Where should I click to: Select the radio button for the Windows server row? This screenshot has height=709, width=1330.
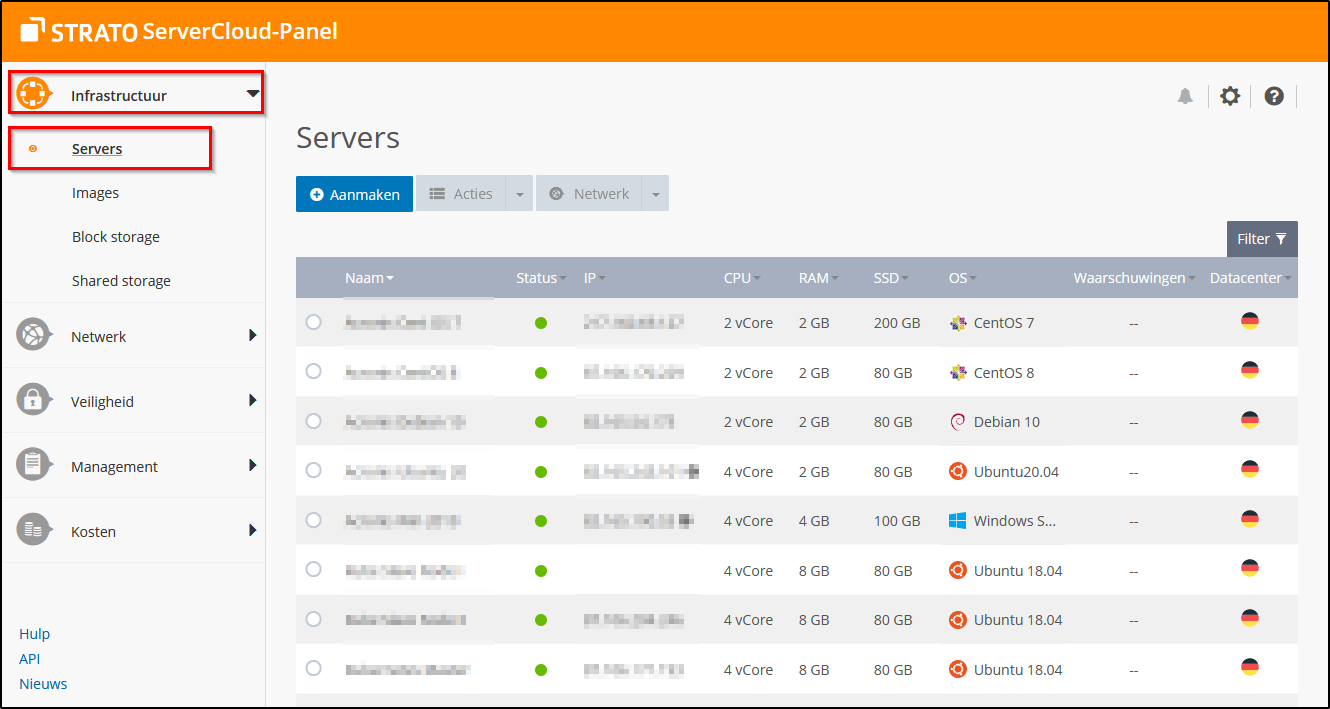(313, 521)
